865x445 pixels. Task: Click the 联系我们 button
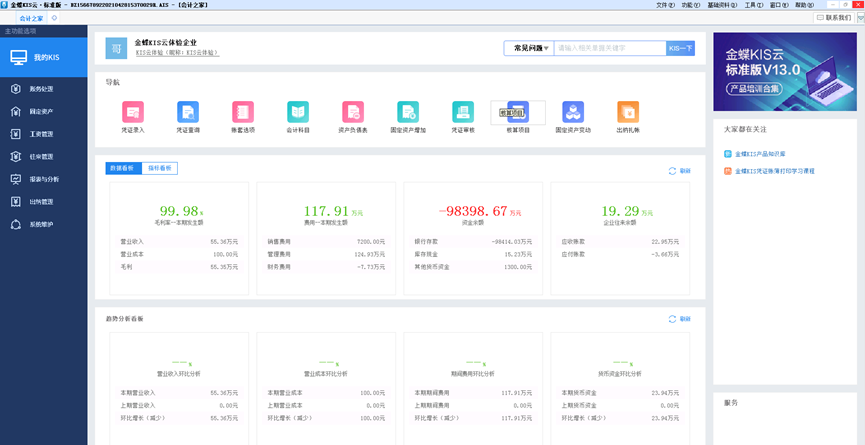click(x=834, y=18)
